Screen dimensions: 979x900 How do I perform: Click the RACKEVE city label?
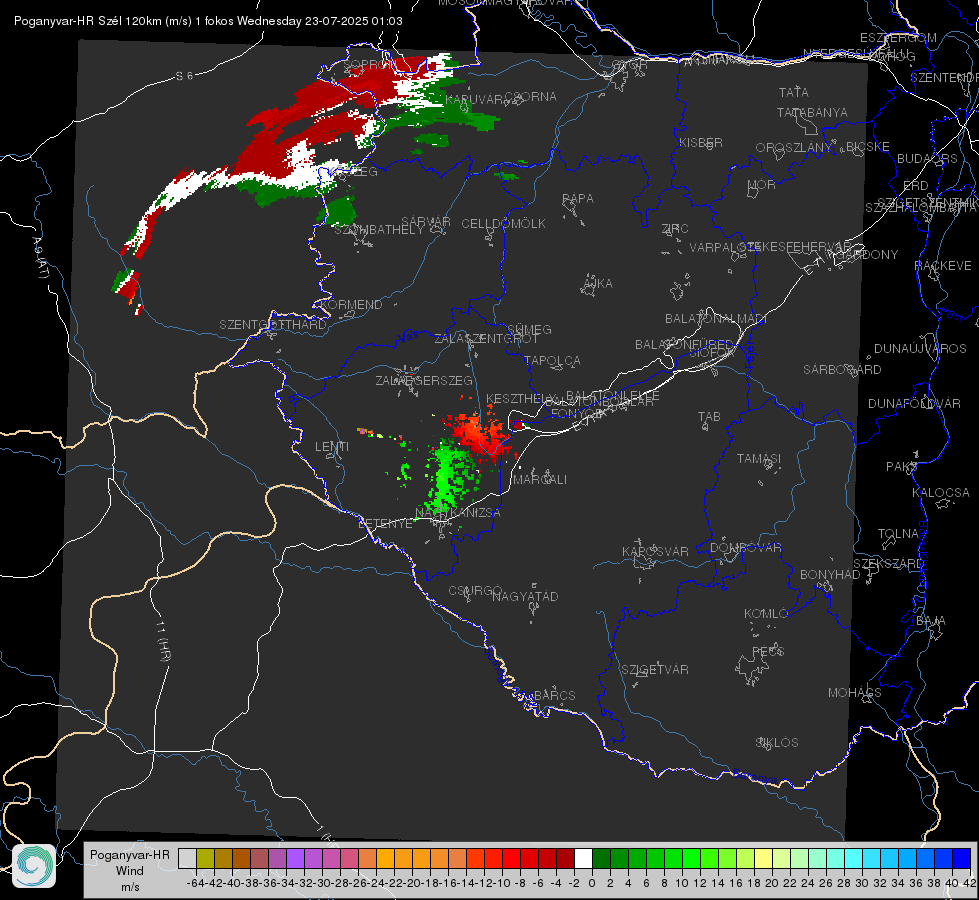tap(943, 266)
